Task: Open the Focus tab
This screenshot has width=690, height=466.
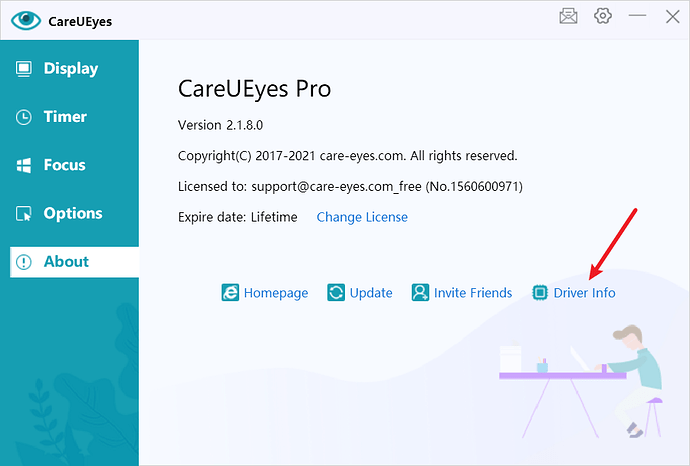Action: click(x=64, y=165)
